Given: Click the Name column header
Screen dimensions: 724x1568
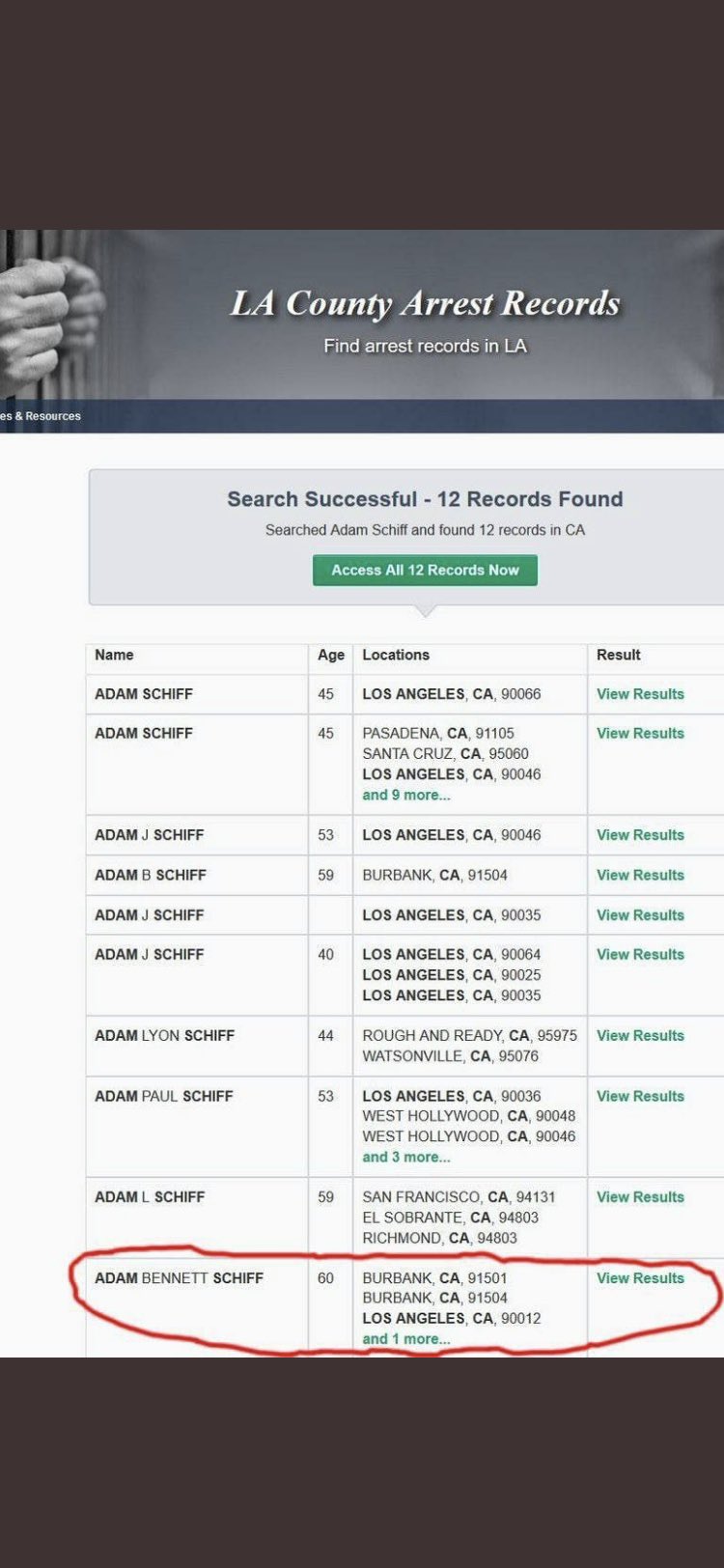Looking at the screenshot, I should (x=114, y=655).
